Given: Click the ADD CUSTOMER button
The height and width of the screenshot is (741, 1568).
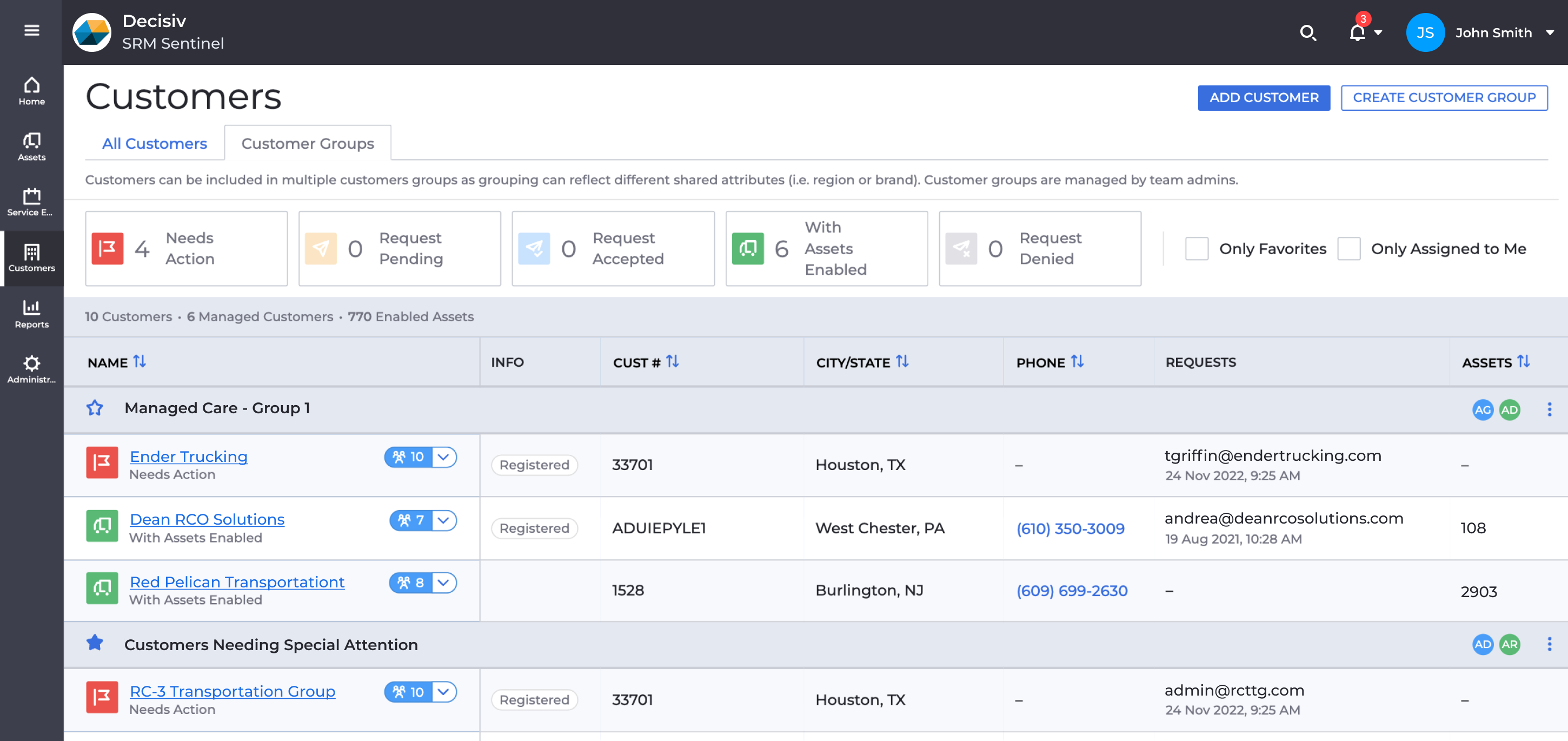Looking at the screenshot, I should point(1264,97).
